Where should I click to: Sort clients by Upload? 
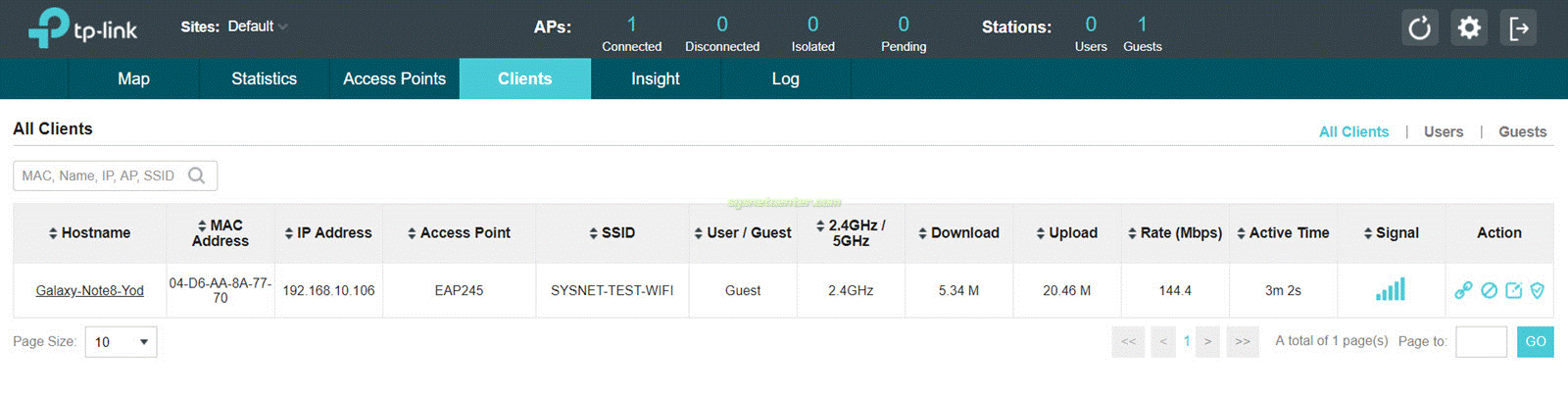click(x=1066, y=233)
